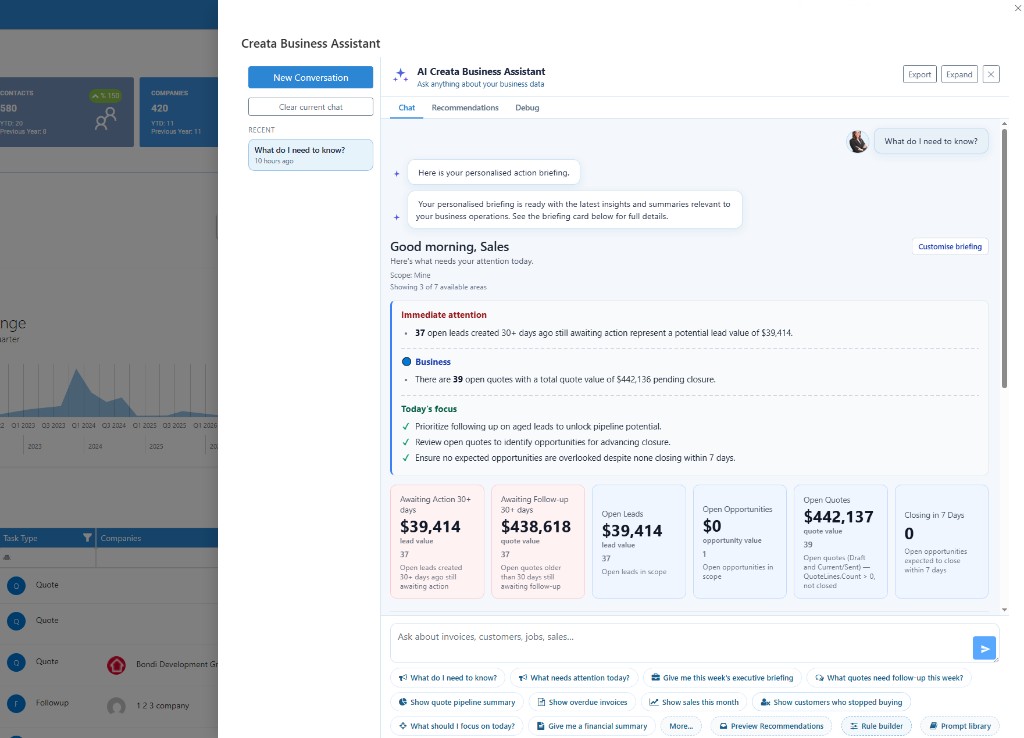The width and height of the screenshot is (1024, 738).
Task: Select 'Show quote pipeline summary' chip
Action: pyautogui.click(x=457, y=702)
